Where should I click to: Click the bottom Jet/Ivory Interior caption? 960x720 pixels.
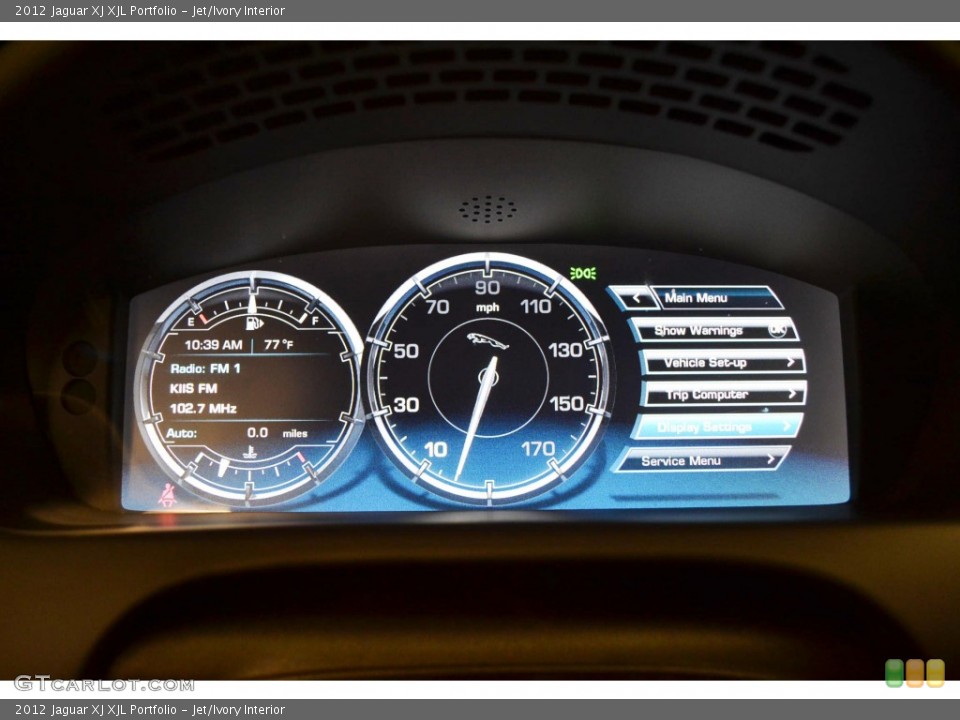point(238,710)
